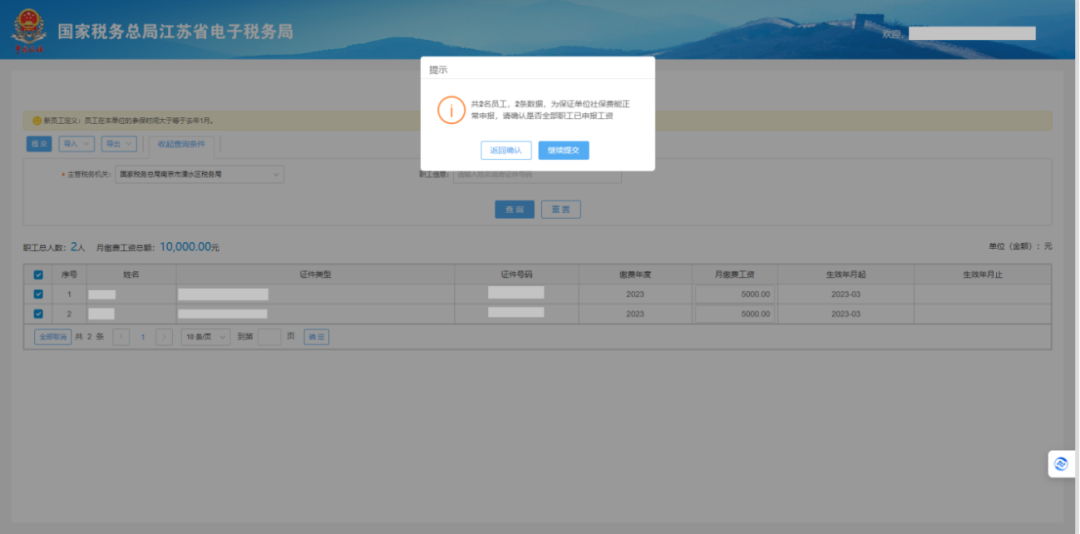Click the tax bureau emblem logo
The width and height of the screenshot is (1080, 534).
click(29, 30)
